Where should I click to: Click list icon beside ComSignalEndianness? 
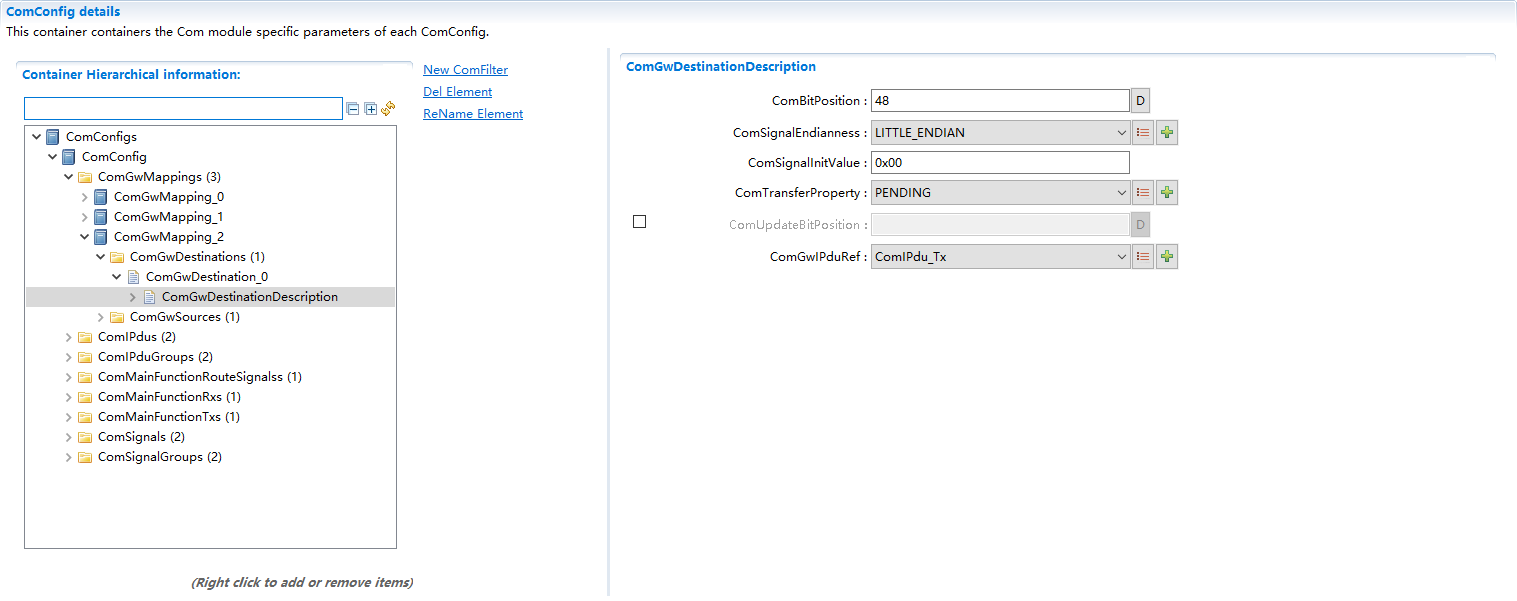[1143, 133]
